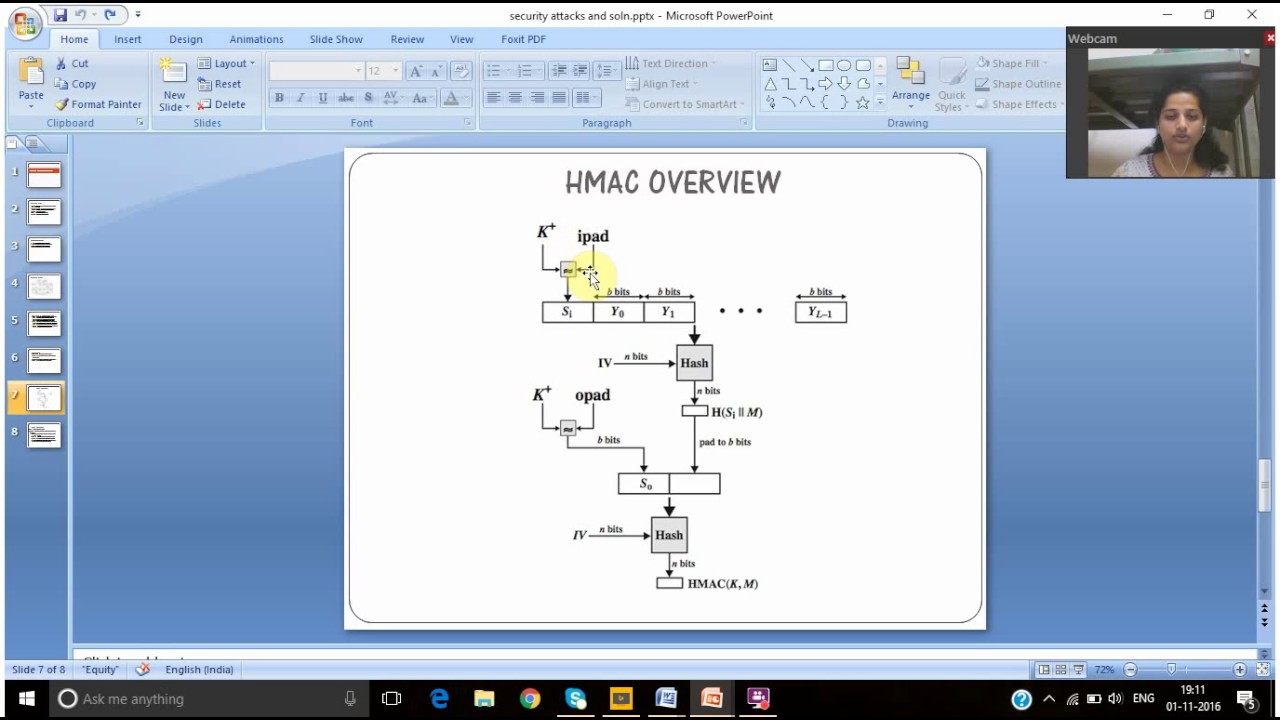Open the Home ribbon tab
1280x720 pixels.
coord(74,39)
